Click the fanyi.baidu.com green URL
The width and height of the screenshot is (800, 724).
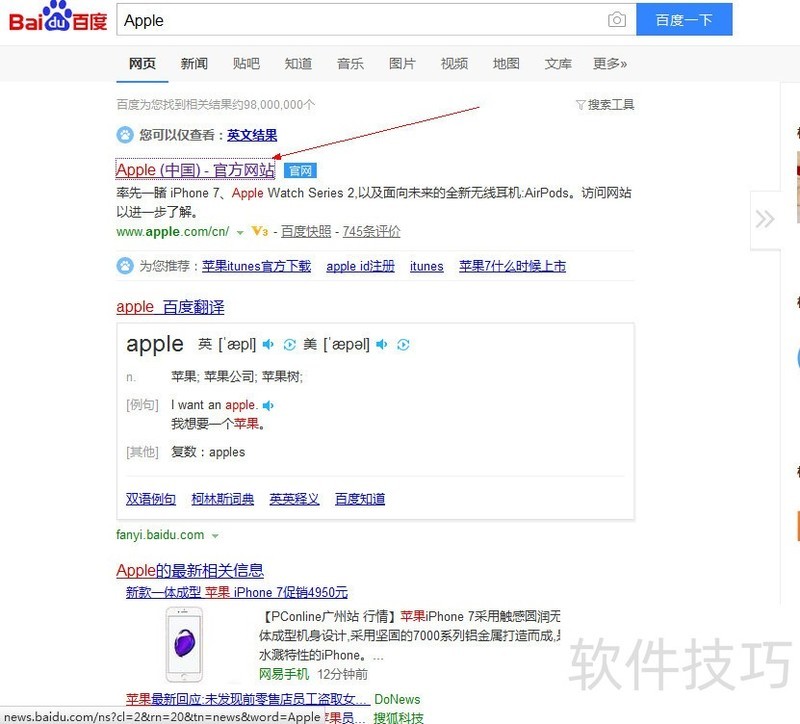click(160, 535)
